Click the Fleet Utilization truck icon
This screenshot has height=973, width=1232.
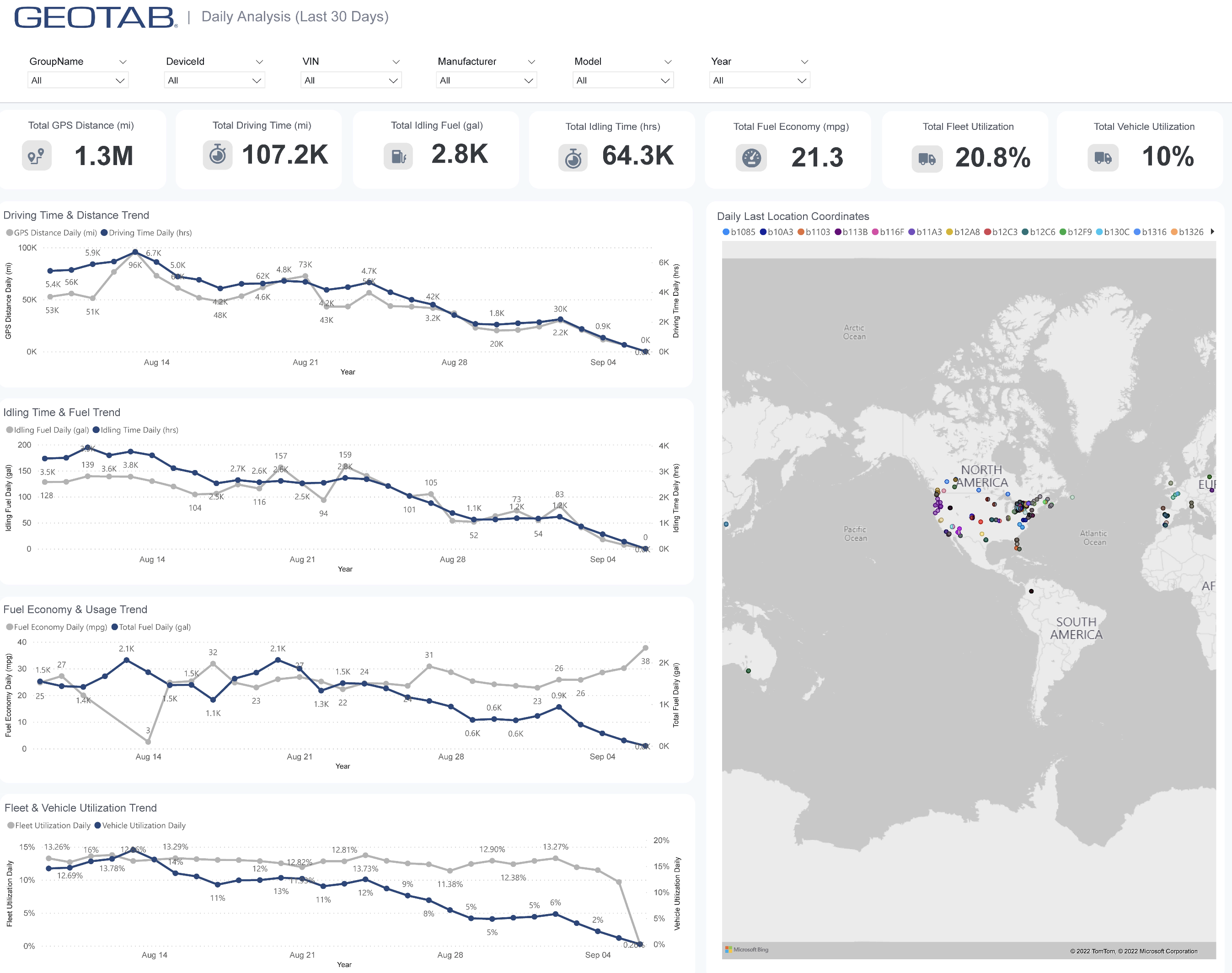(927, 159)
